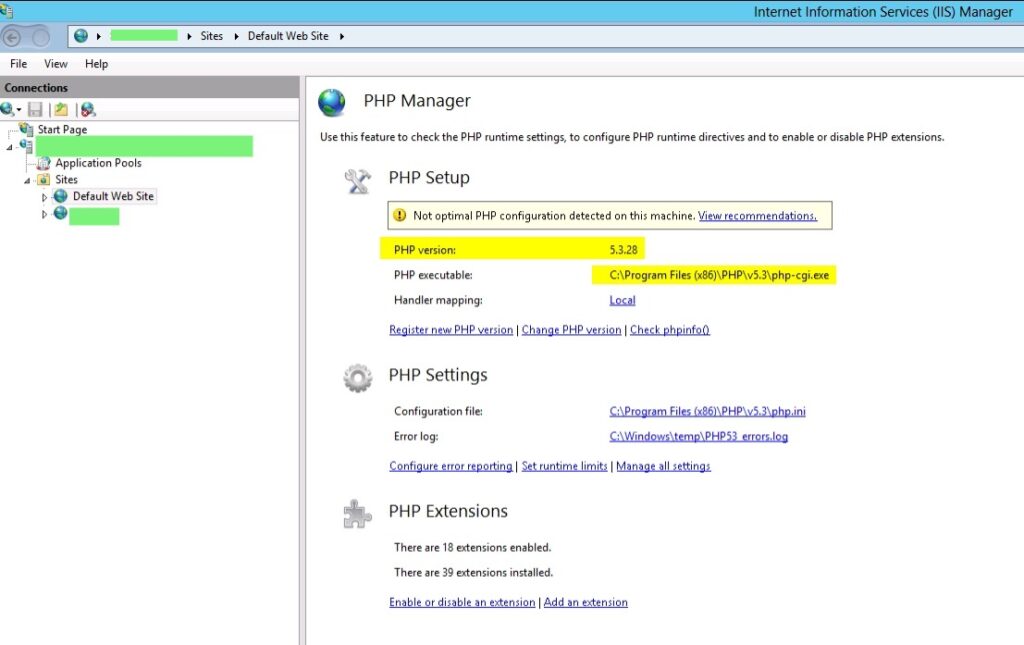This screenshot has height=645, width=1024.
Task: Click the Application Pools tree icon
Action: 44,163
